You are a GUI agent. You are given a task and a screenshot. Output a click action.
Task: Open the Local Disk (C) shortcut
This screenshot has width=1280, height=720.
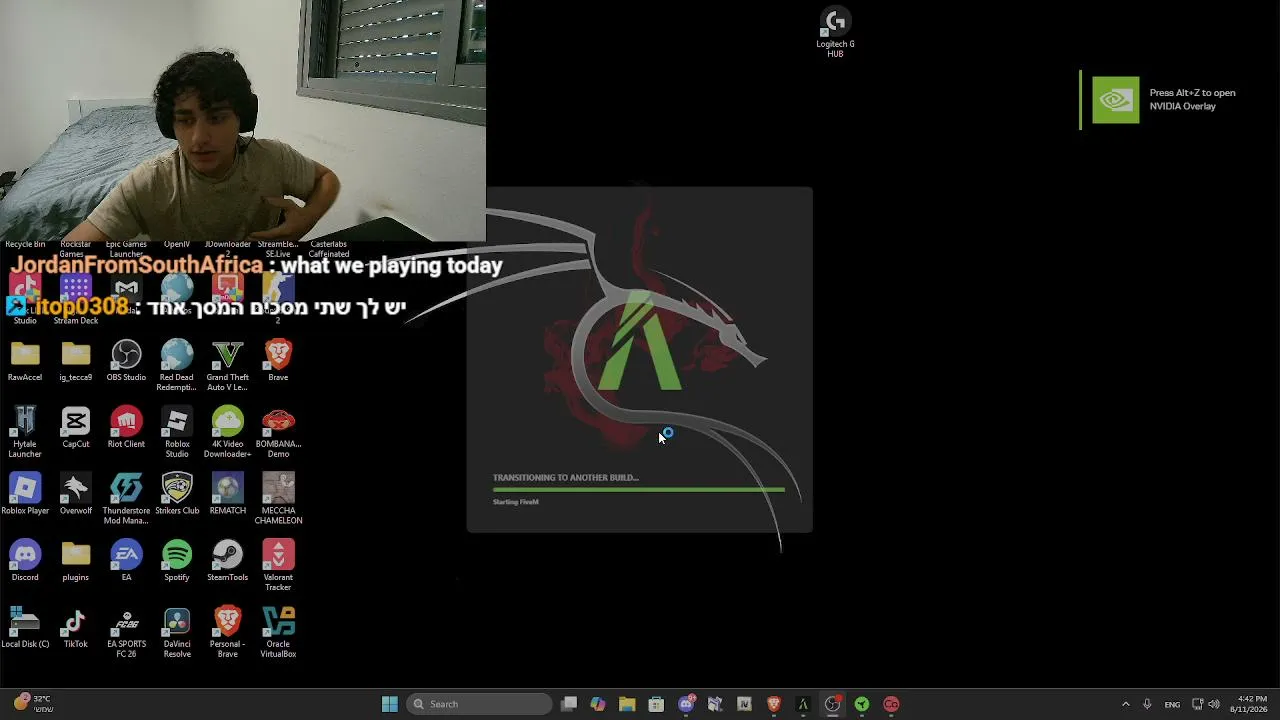25,628
